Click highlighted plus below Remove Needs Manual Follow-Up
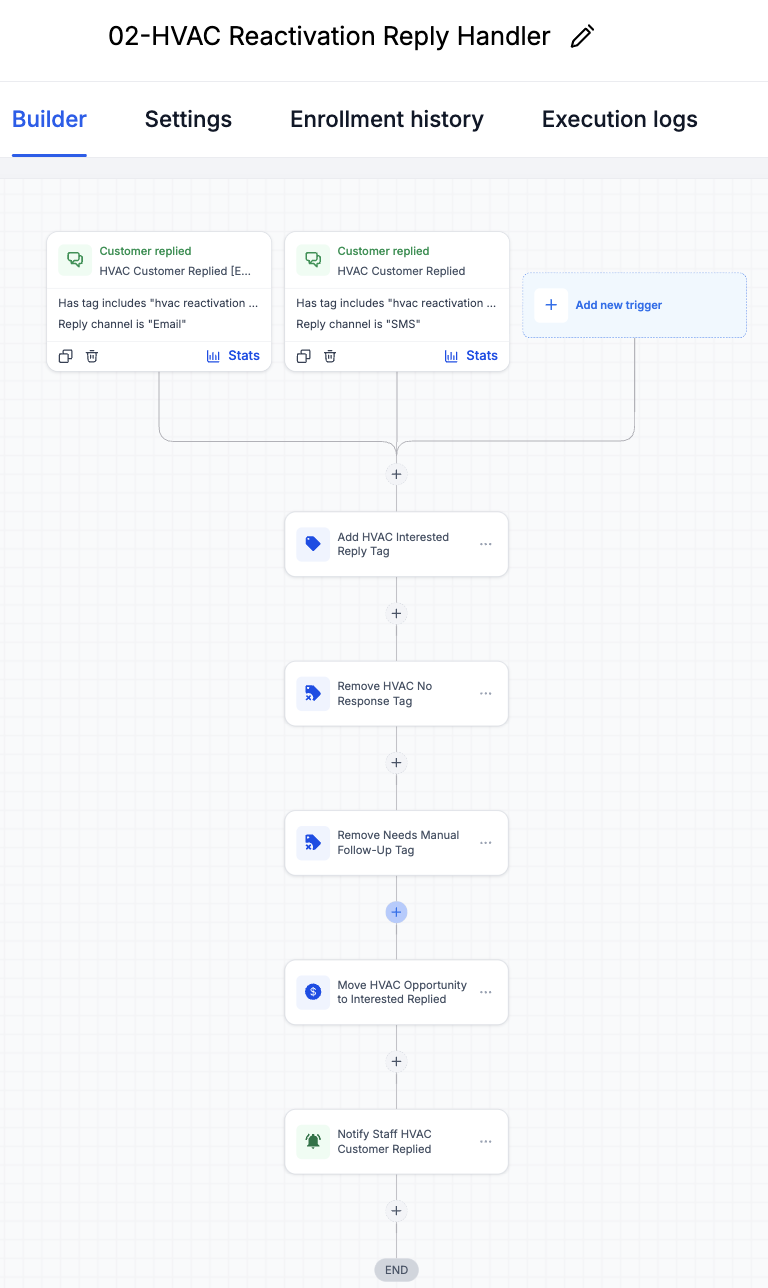The height and width of the screenshot is (1288, 768). coord(396,912)
